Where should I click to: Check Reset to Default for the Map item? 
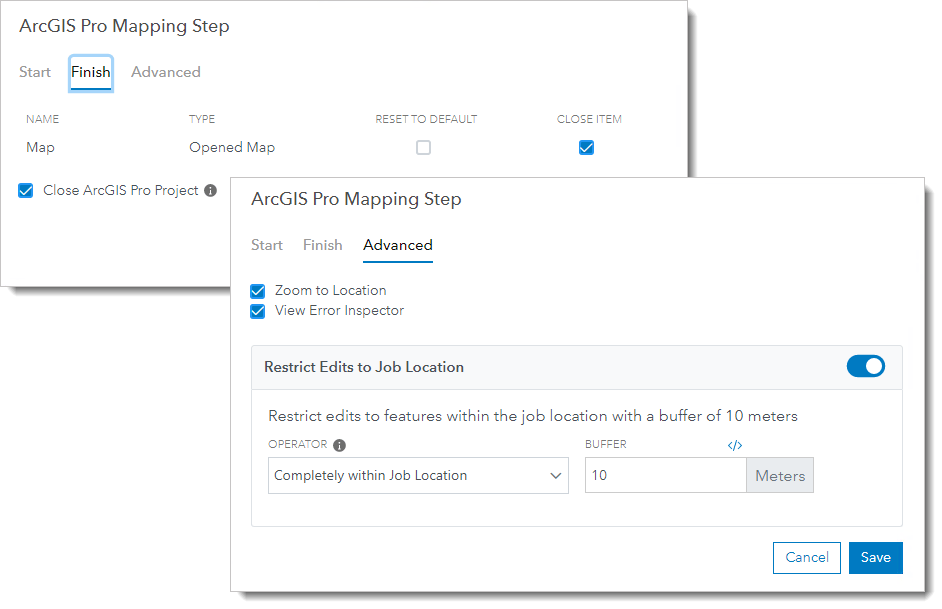pos(423,147)
